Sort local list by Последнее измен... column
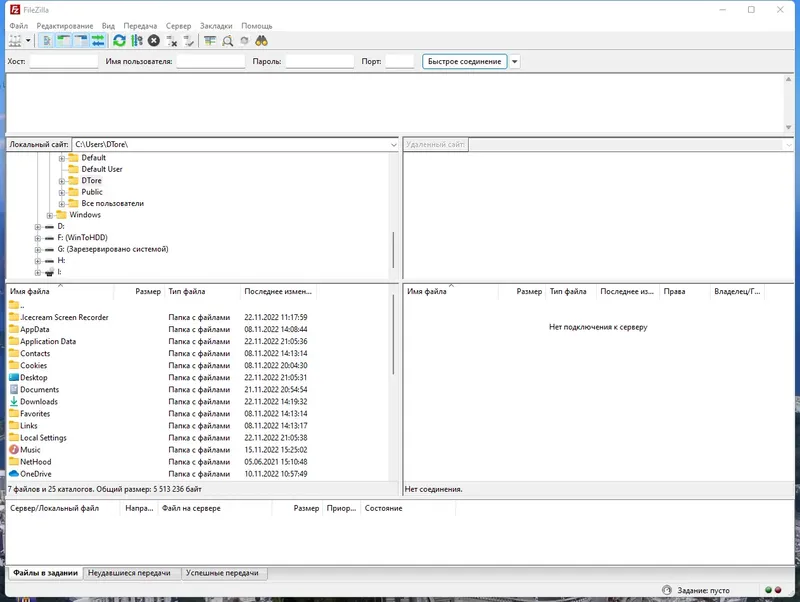Viewport: 800px width, 602px height. 278,291
